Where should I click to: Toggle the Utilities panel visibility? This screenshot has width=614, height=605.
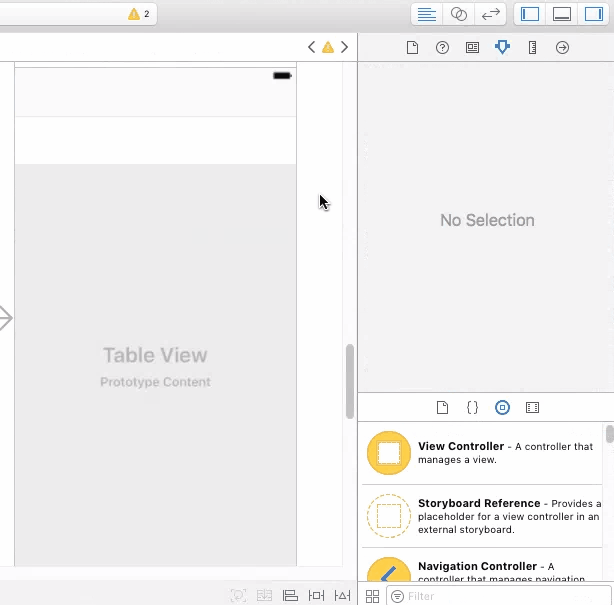(593, 14)
